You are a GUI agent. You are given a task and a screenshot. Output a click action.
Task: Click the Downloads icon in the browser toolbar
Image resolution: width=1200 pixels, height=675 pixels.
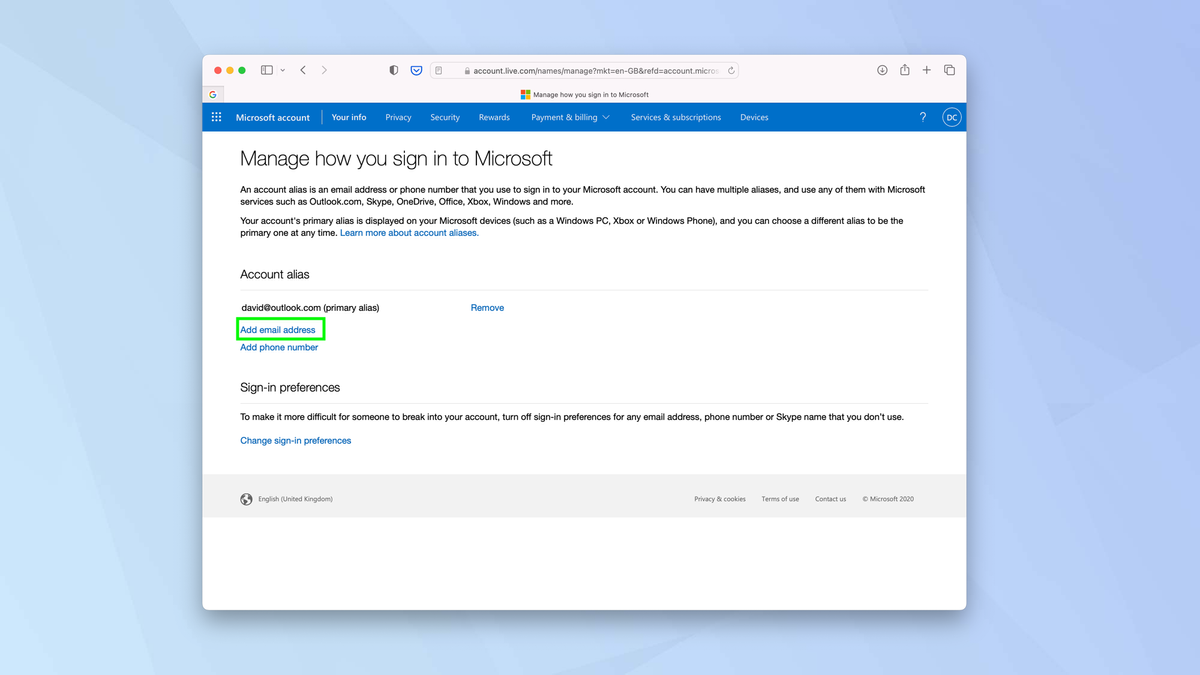tap(882, 70)
